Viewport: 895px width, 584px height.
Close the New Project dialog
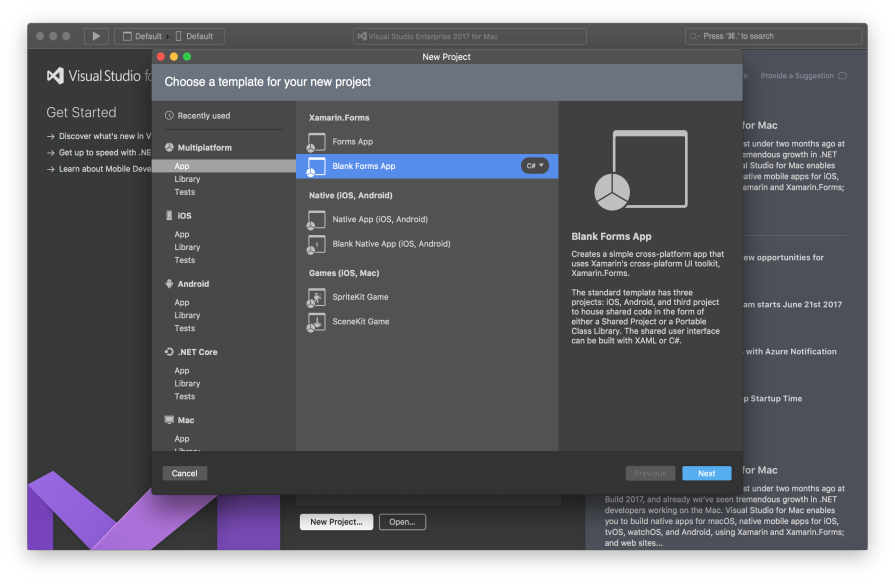(x=161, y=57)
